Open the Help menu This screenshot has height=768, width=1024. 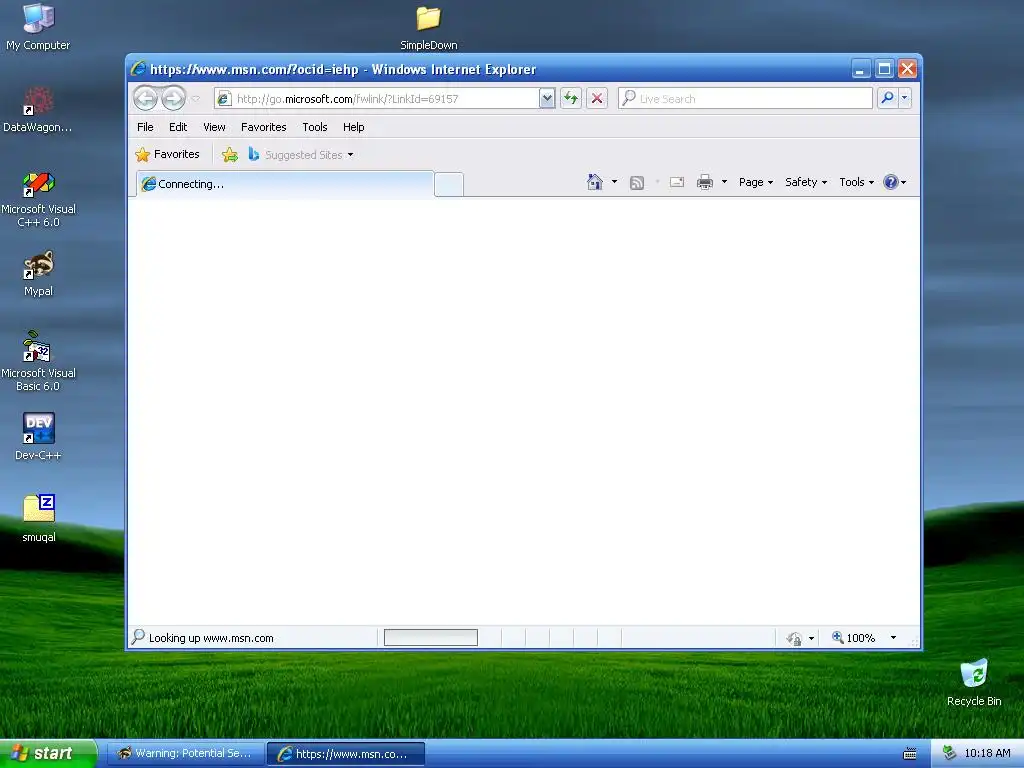[x=353, y=127]
